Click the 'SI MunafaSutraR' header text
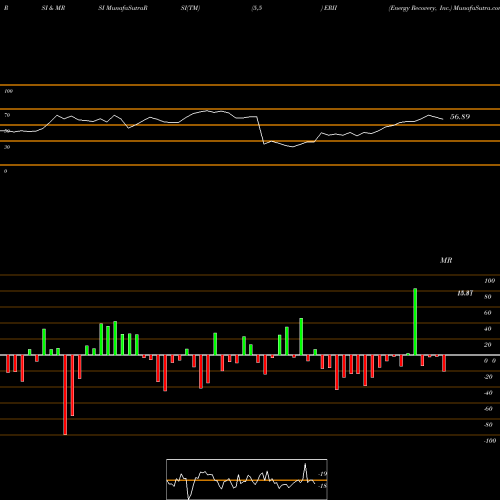Viewport: 500px width, 500px height. pos(123,8)
